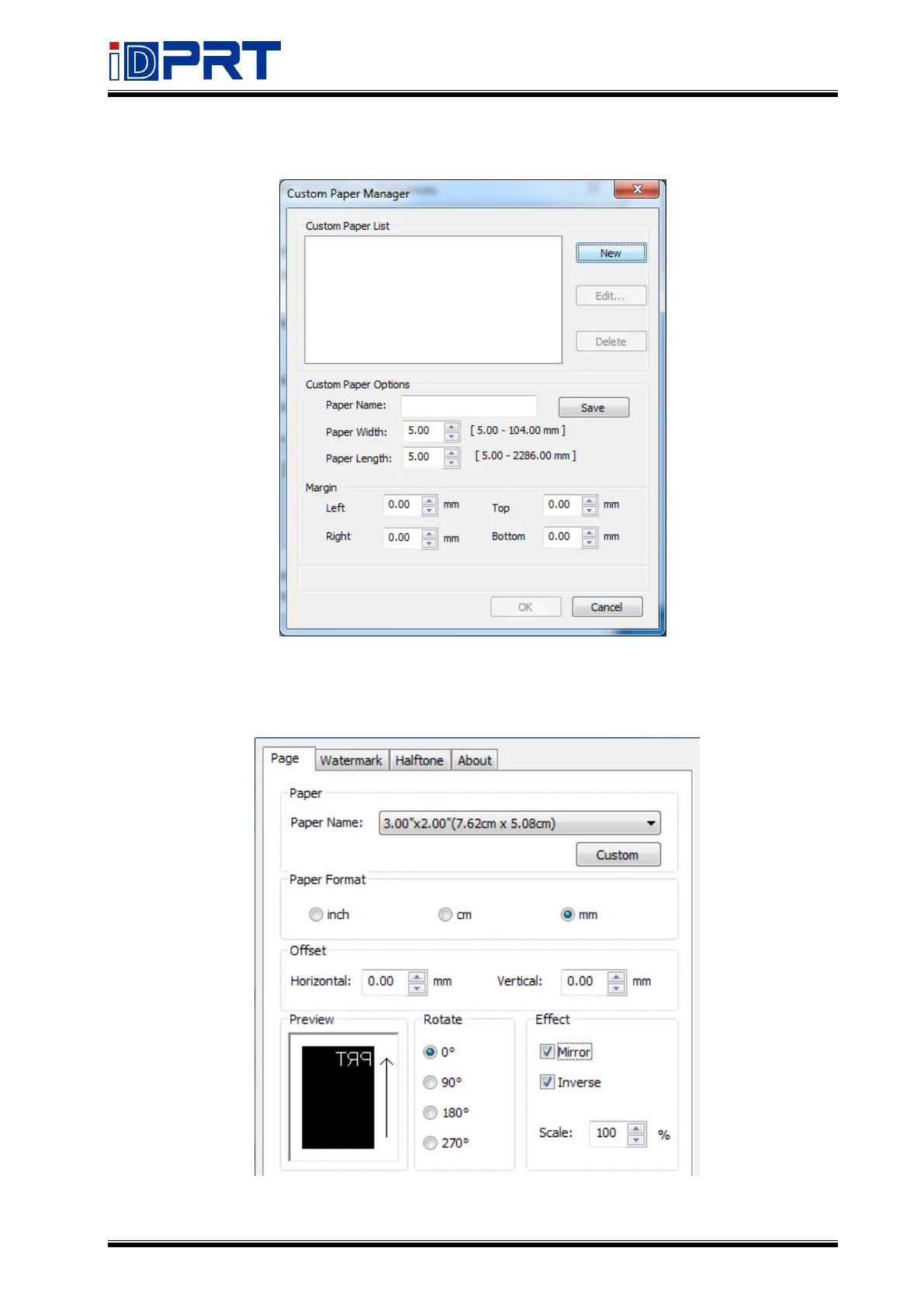
Task: Adjust Top margin spinner
Action: point(590,505)
